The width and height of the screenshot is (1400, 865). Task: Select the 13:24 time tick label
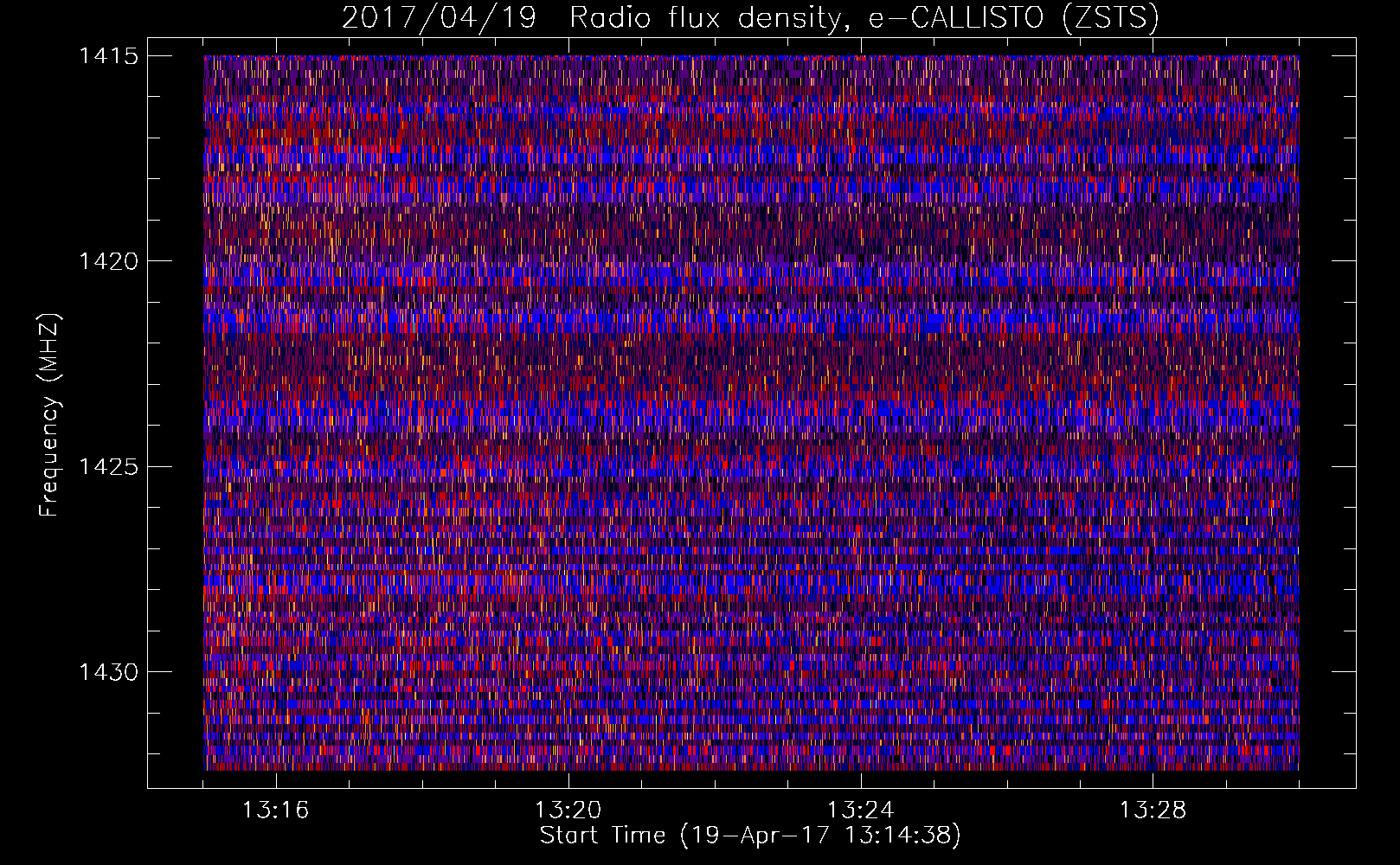click(x=860, y=811)
